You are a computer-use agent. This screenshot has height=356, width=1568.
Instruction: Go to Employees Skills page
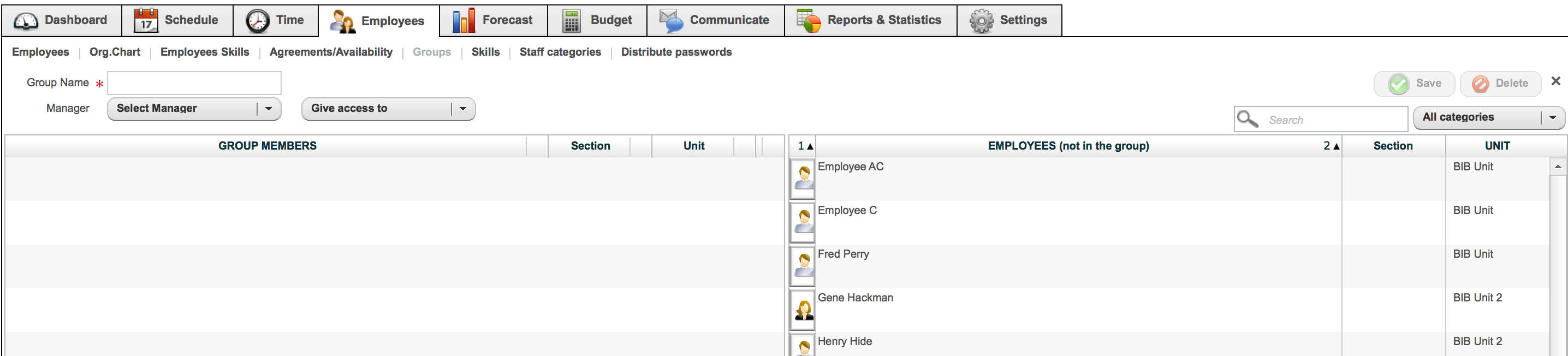click(x=205, y=52)
